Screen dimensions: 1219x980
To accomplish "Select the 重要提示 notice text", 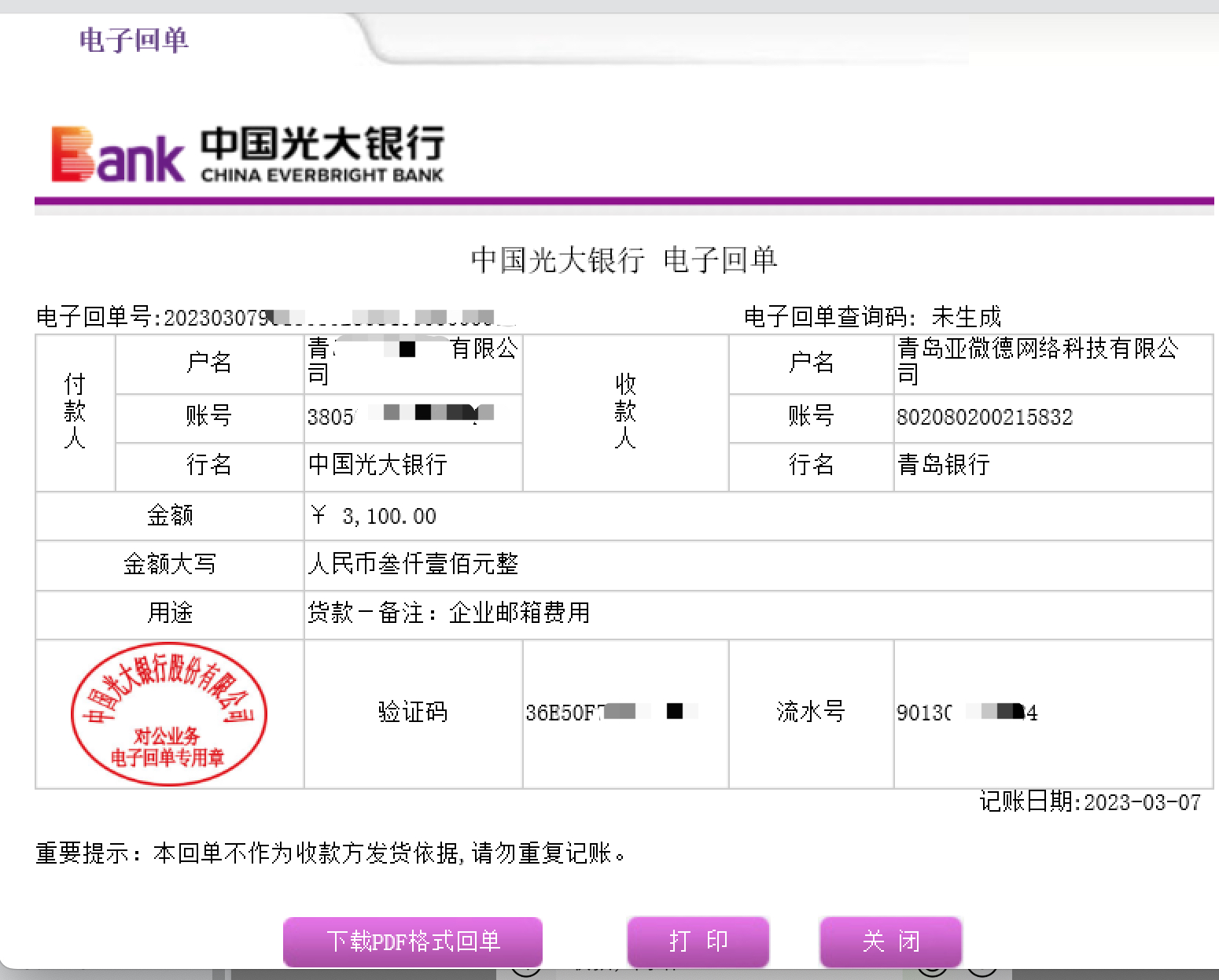I will click(332, 853).
